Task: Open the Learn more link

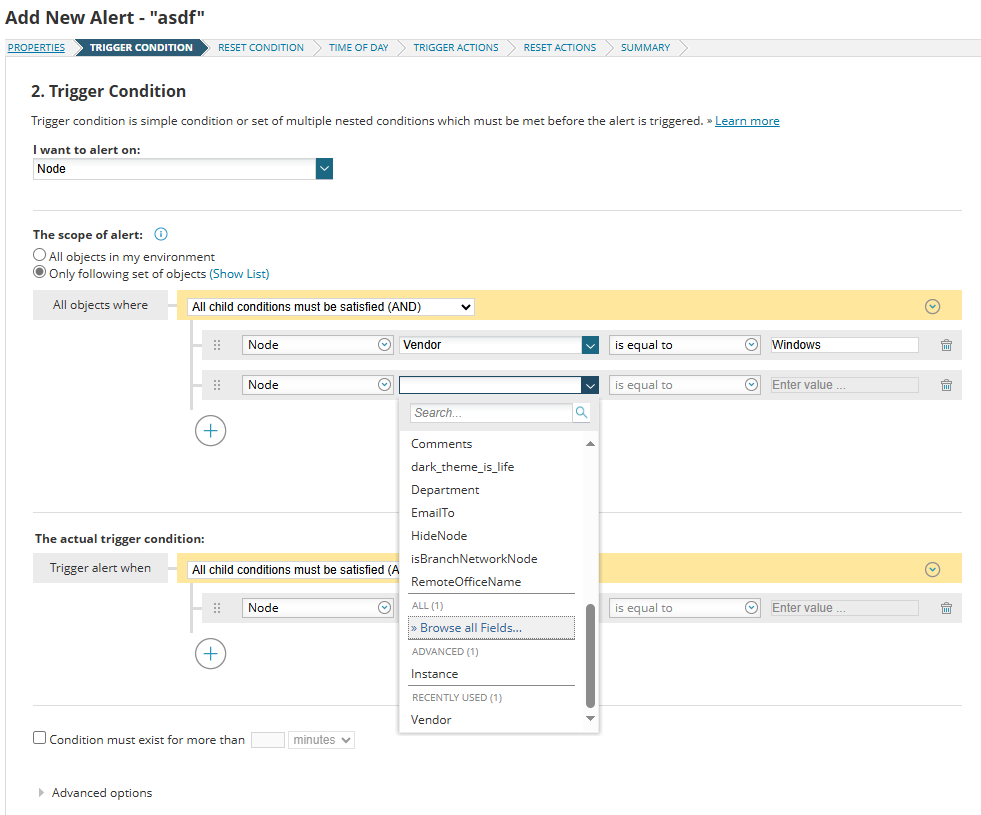Action: tap(747, 121)
